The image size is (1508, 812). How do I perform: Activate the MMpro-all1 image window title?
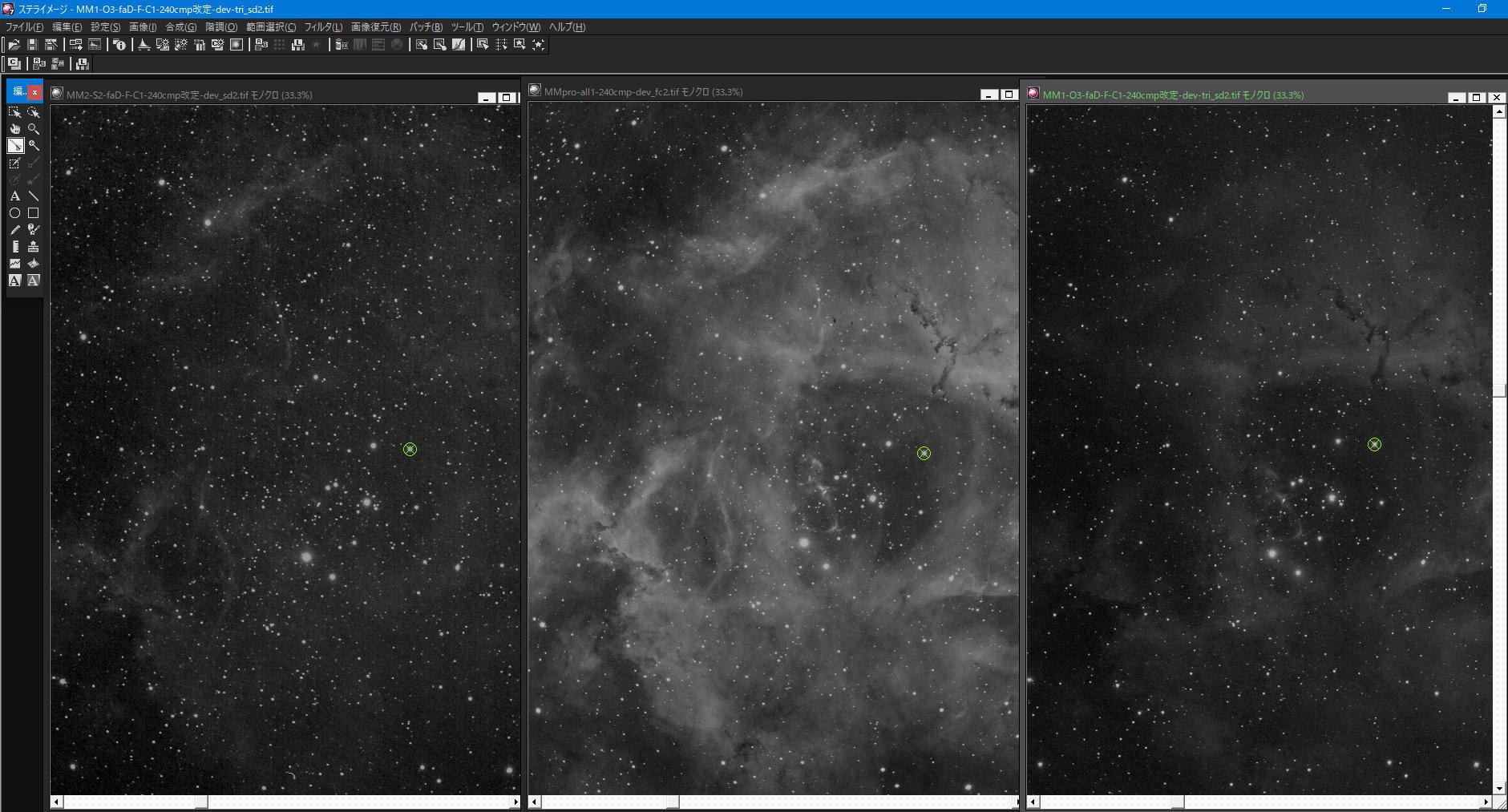(x=643, y=91)
